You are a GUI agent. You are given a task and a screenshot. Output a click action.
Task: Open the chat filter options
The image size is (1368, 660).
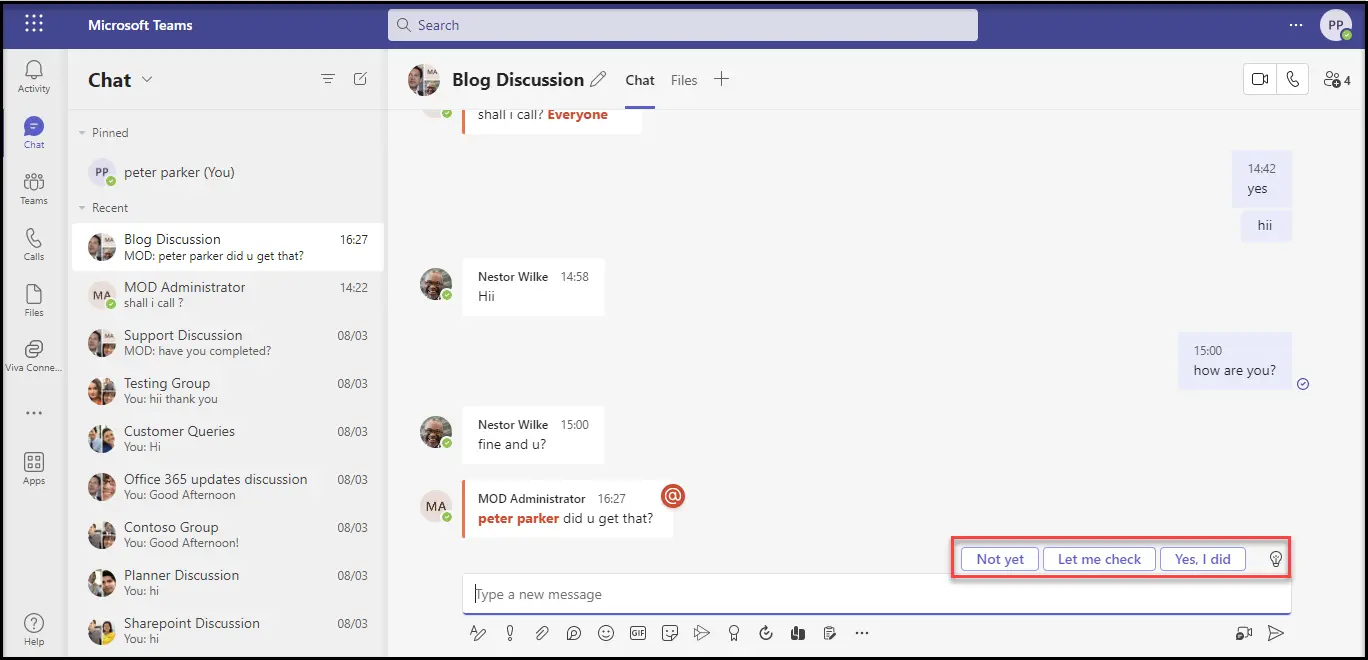pos(327,79)
